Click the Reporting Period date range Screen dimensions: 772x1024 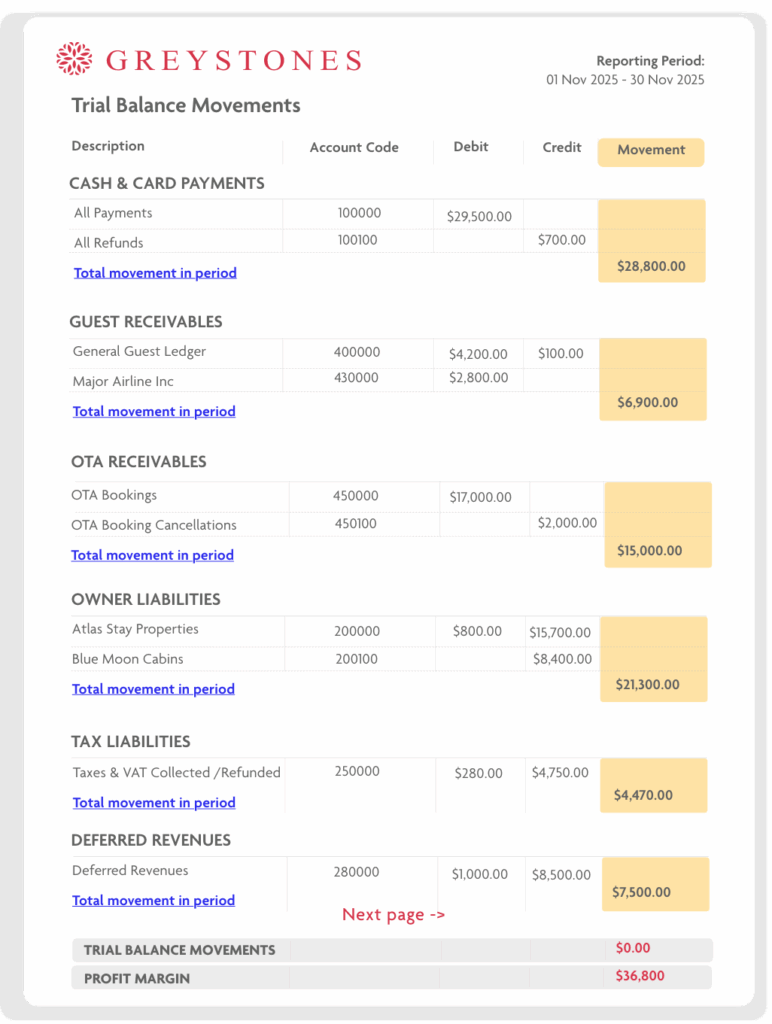pyautogui.click(x=625, y=80)
